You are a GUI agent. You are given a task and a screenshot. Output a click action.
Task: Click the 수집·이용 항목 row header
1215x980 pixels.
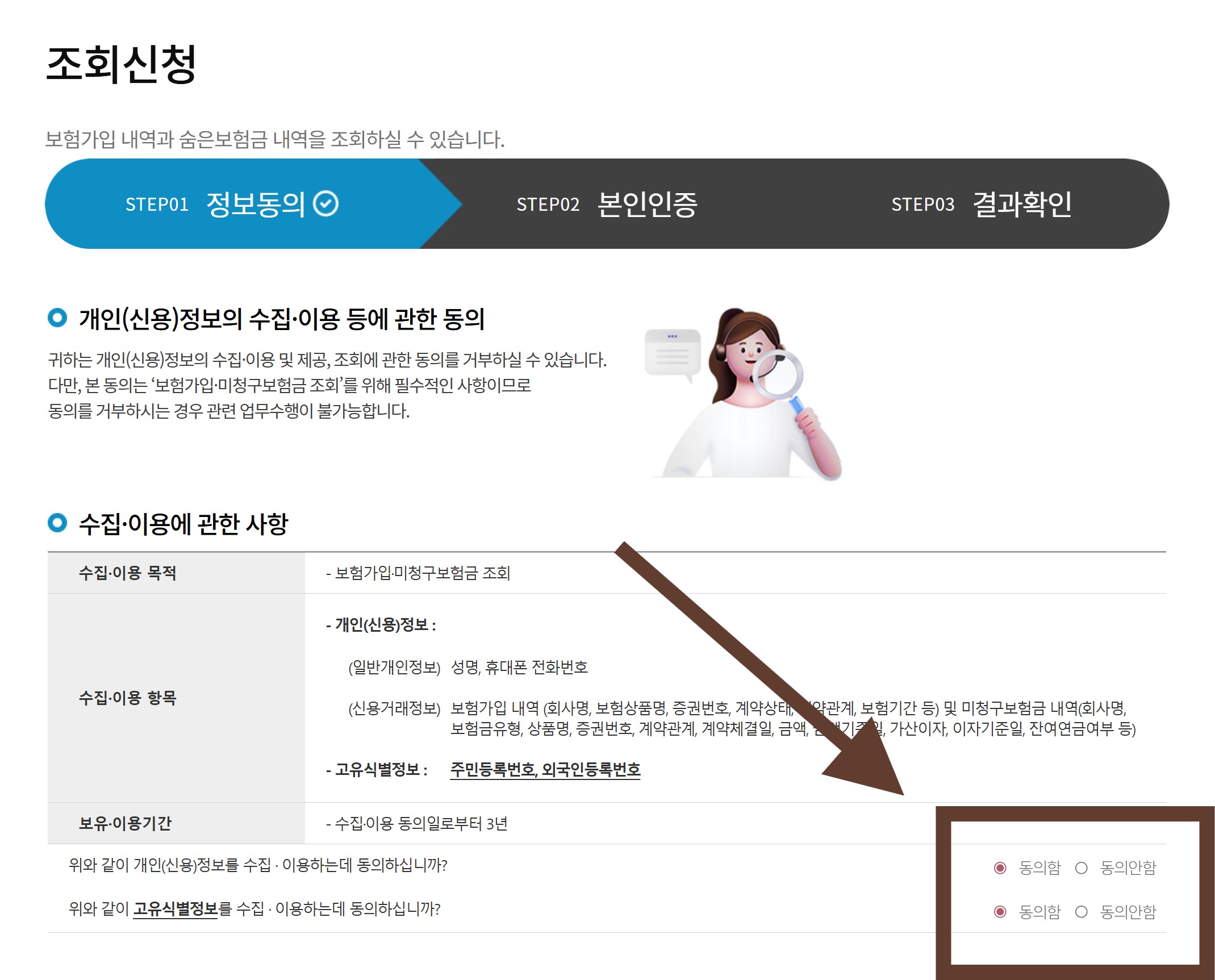(x=128, y=698)
